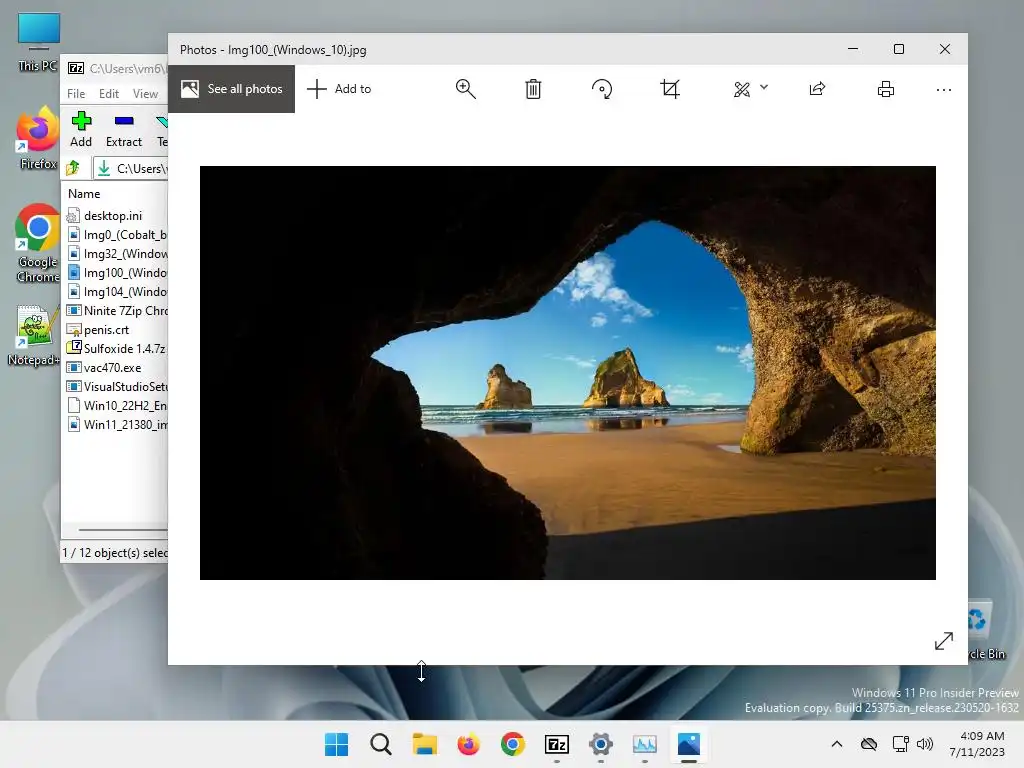Click the 7-Zip address path field
1024x768 pixels.
click(131, 168)
